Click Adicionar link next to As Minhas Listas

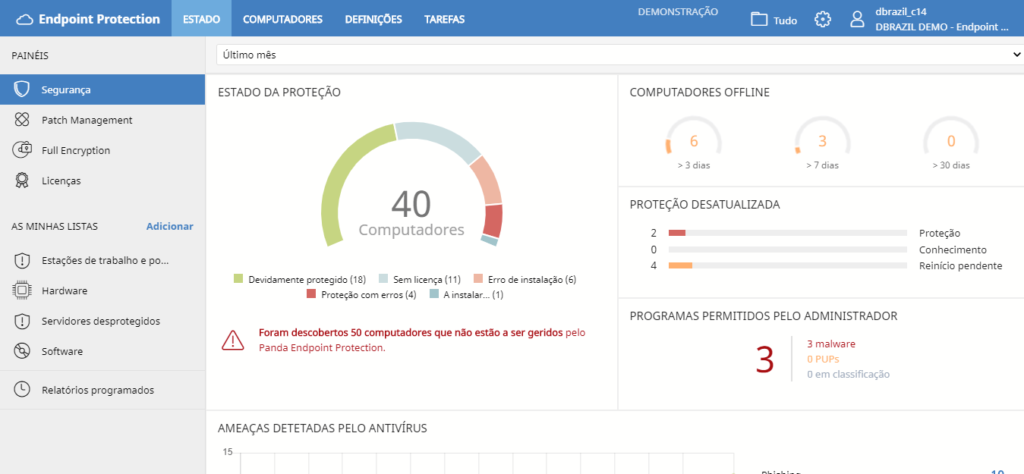pyautogui.click(x=170, y=227)
